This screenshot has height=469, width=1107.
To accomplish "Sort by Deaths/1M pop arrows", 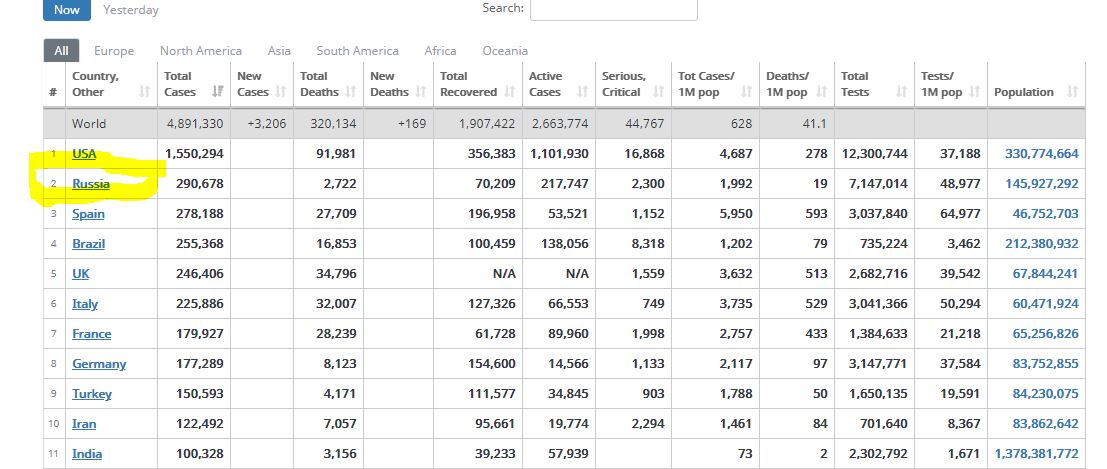I will [820, 92].
